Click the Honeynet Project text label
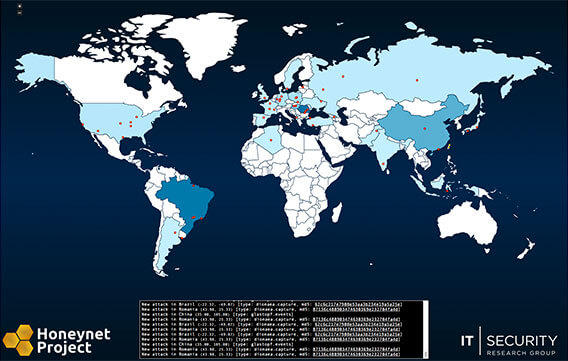This screenshot has height=361, width=568. pos(74,341)
